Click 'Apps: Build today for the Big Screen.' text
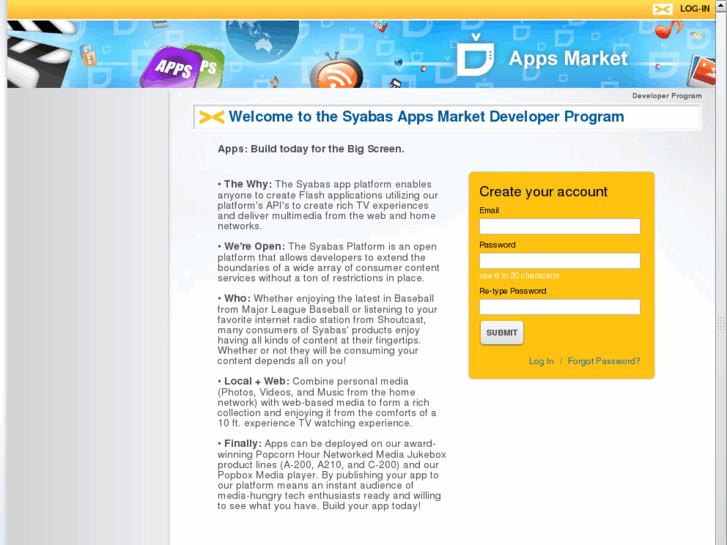727x545 pixels. 311,149
